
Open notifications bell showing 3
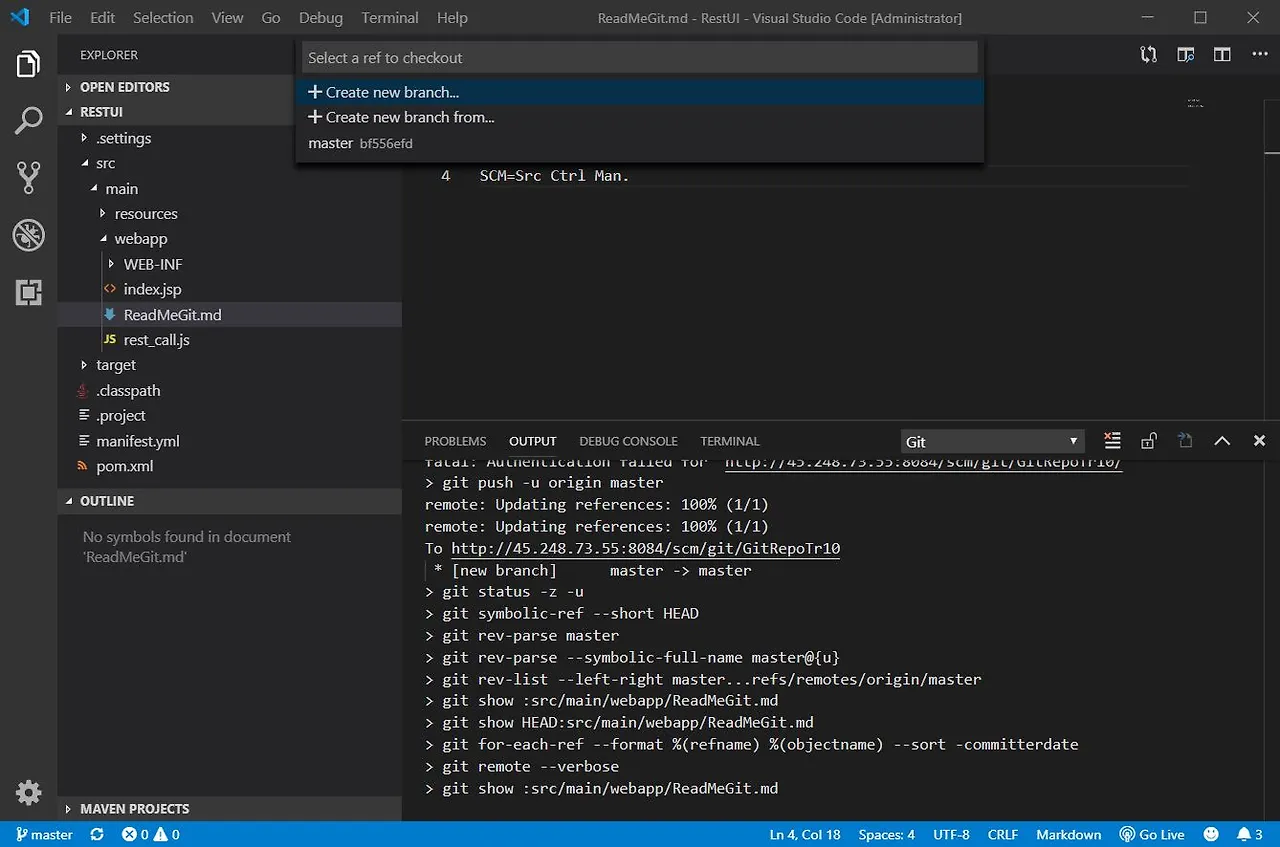coord(1250,834)
